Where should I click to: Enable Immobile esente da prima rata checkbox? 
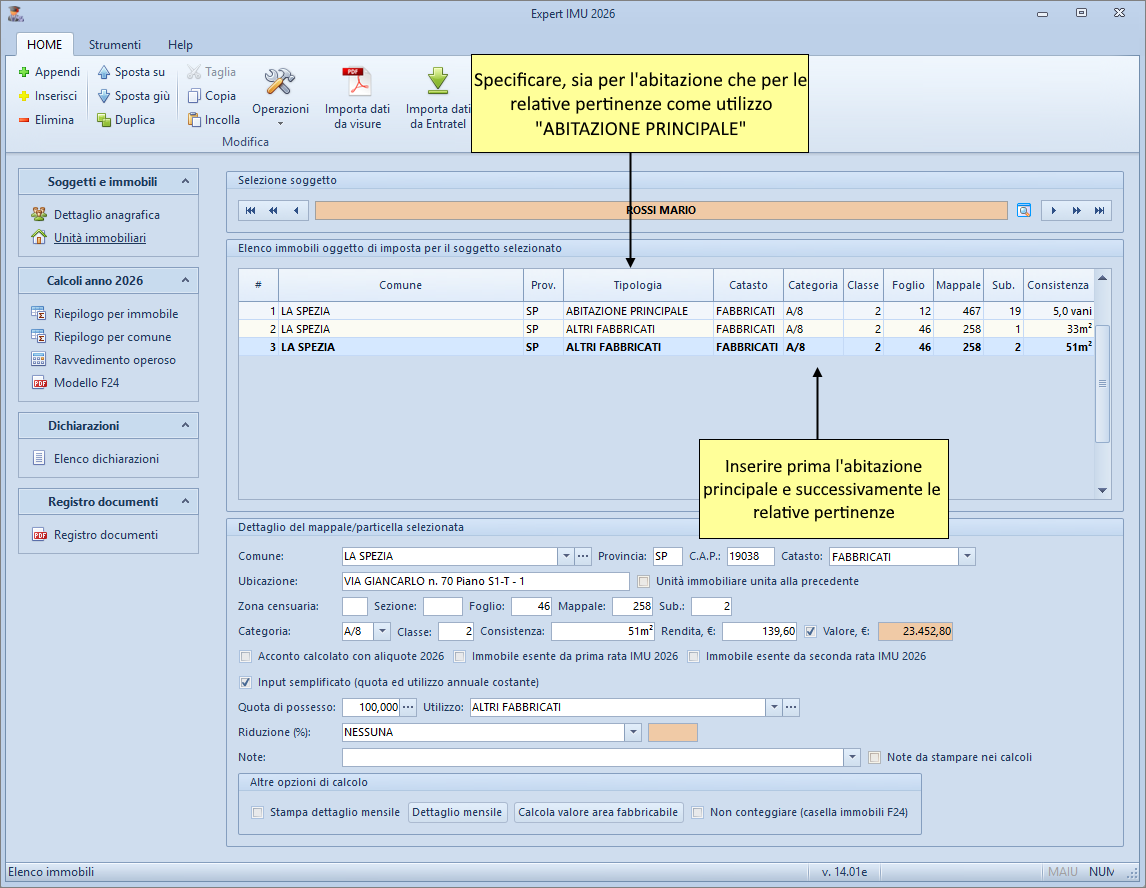460,657
